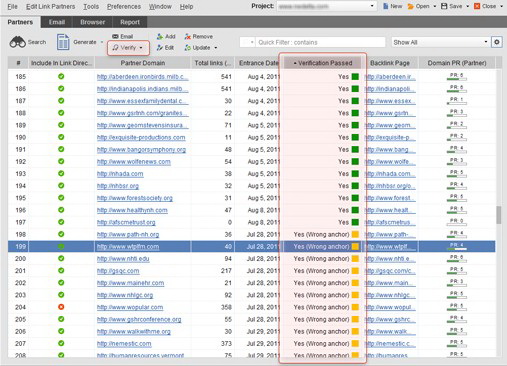Toggle Include In Link Directory for row 188
Image resolution: width=507 pixels, height=366 pixels.
[61, 113]
